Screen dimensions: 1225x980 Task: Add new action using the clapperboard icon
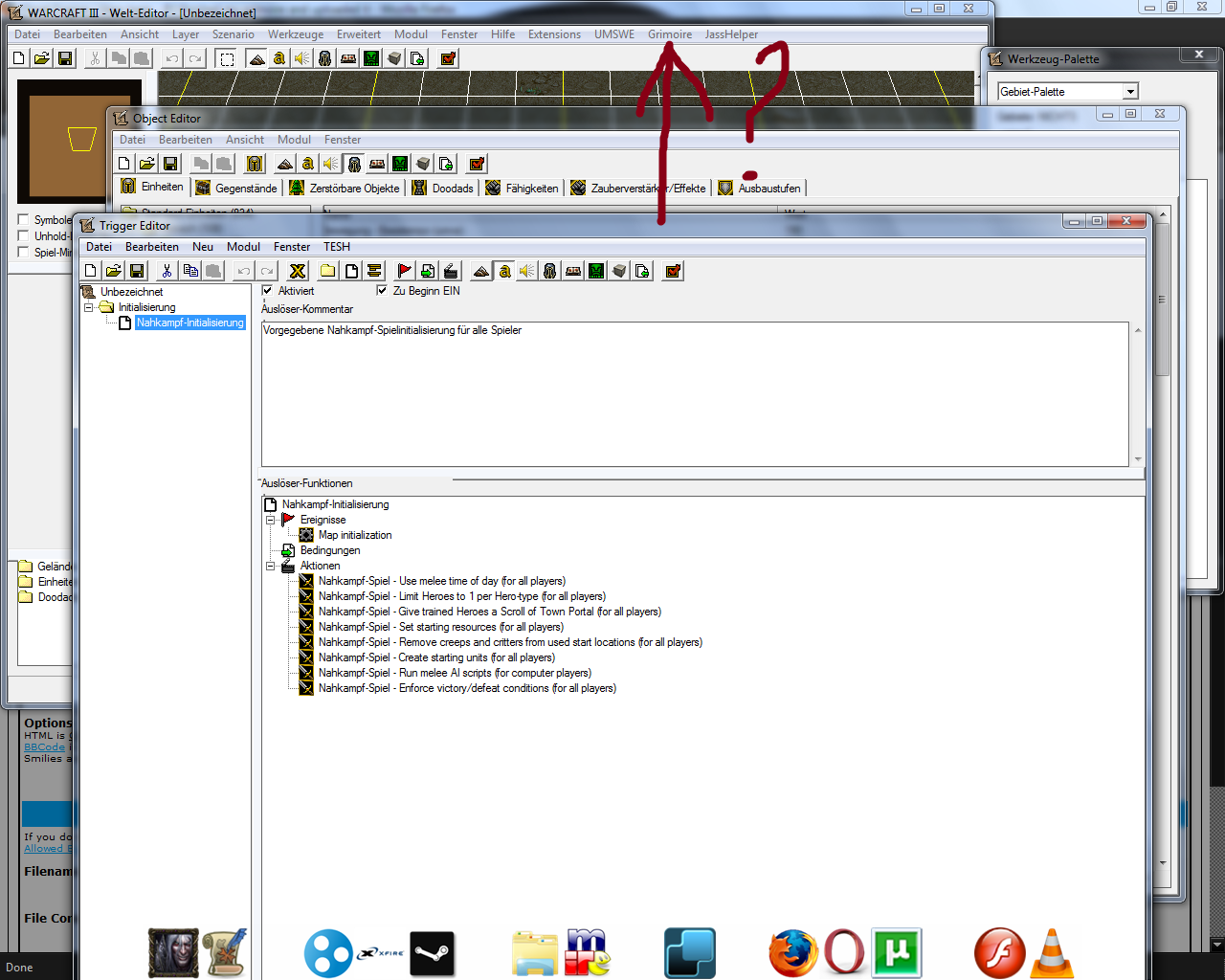pyautogui.click(x=451, y=271)
